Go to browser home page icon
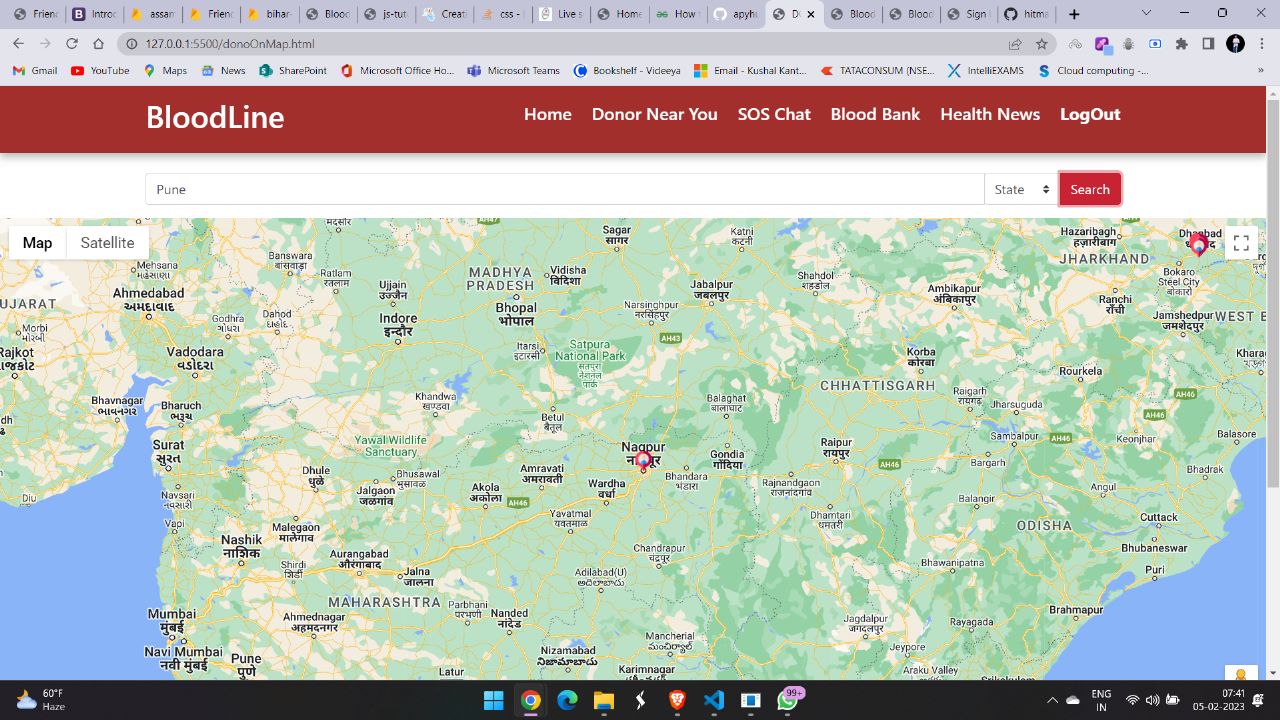The width and height of the screenshot is (1280, 720). coord(98,44)
